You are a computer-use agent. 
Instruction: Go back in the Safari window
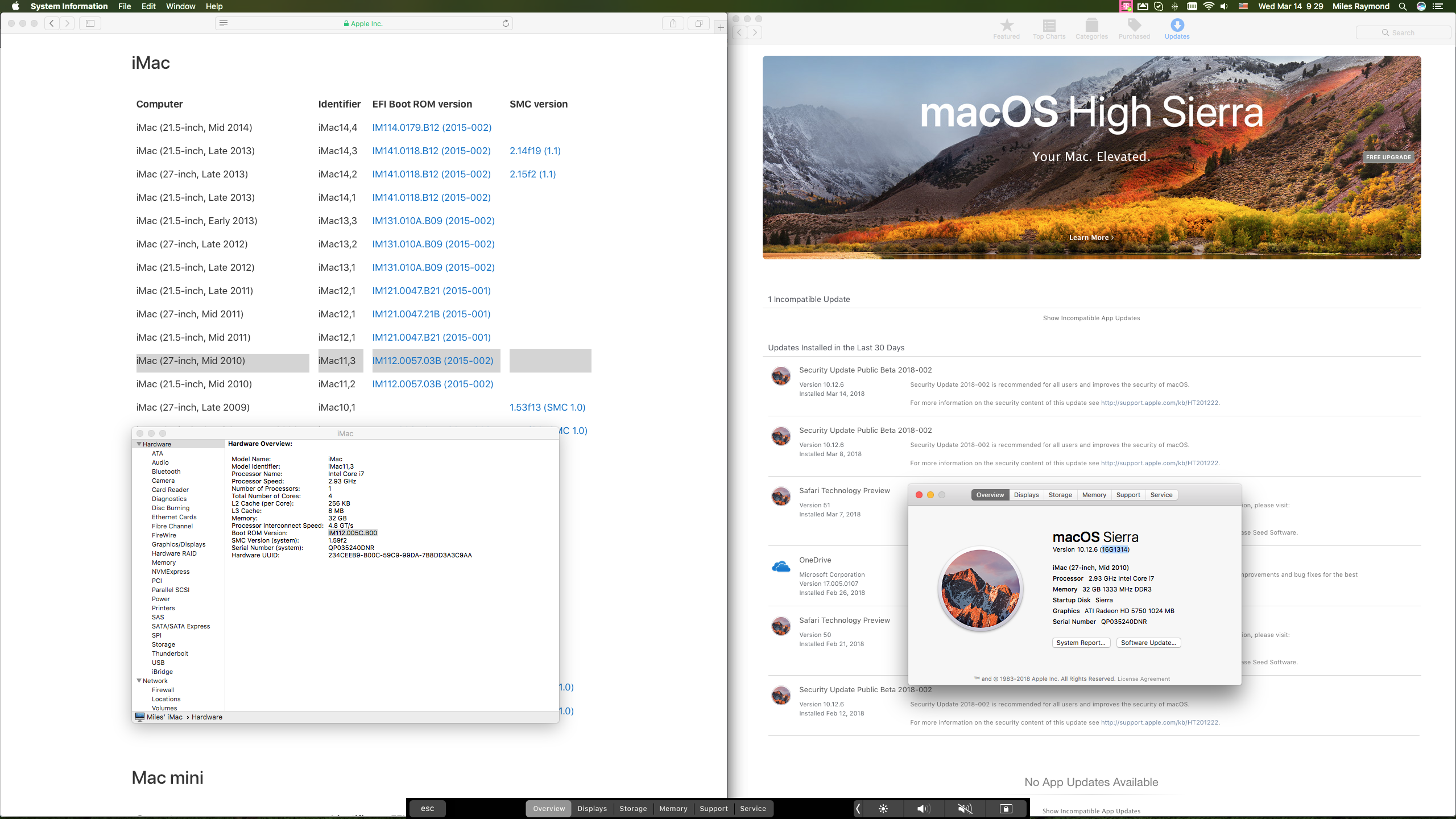click(x=52, y=23)
